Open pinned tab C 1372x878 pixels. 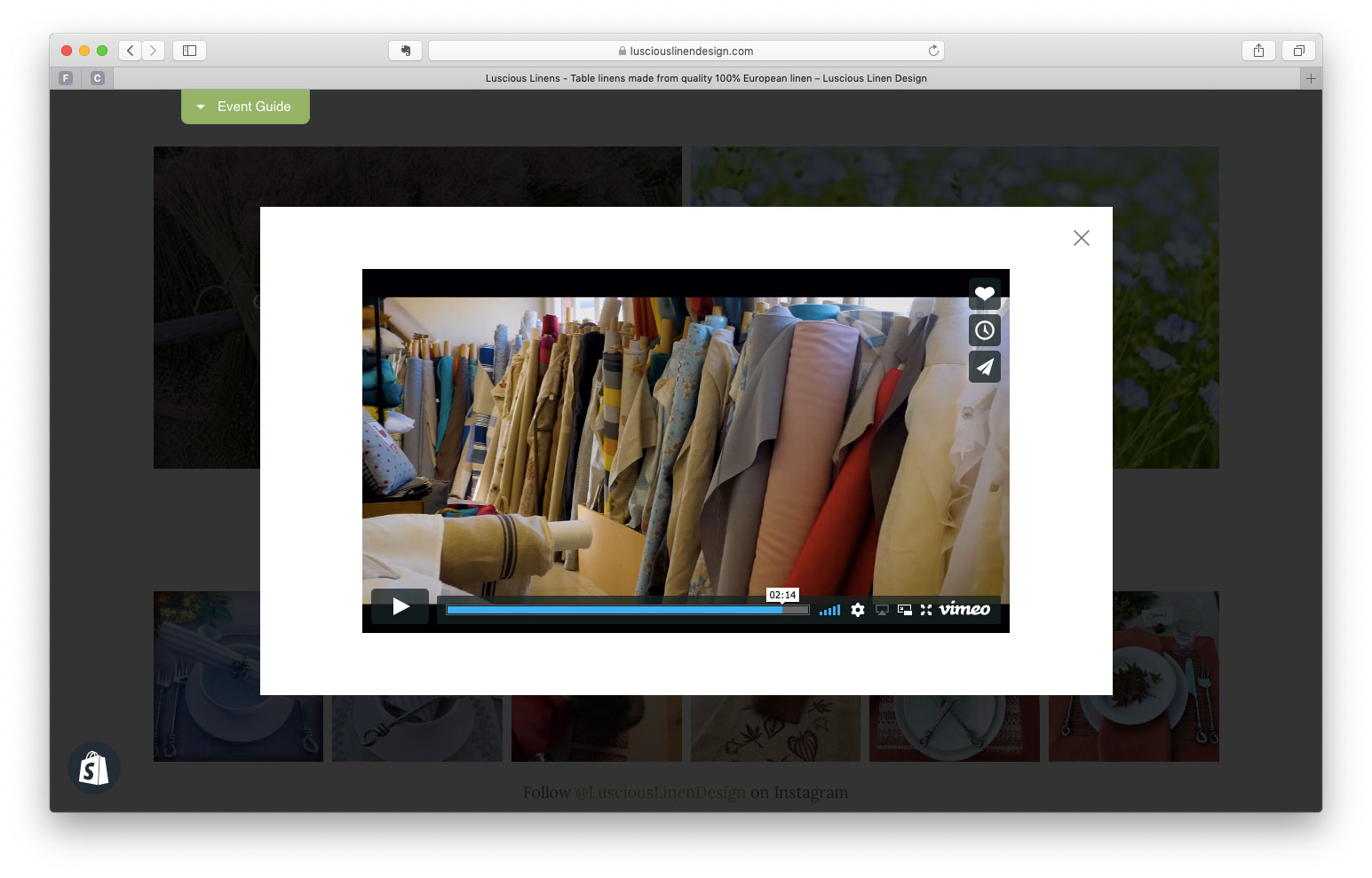98,78
